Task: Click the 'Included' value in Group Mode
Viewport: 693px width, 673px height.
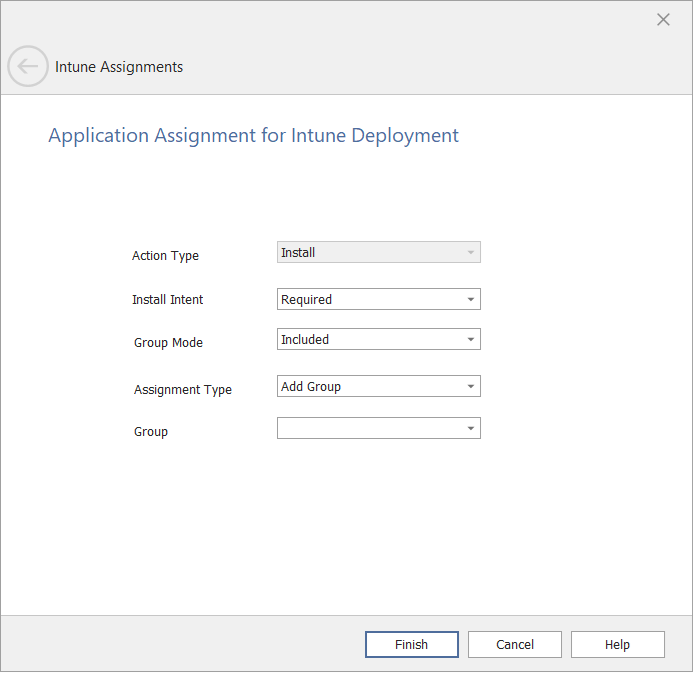Action: click(x=305, y=340)
